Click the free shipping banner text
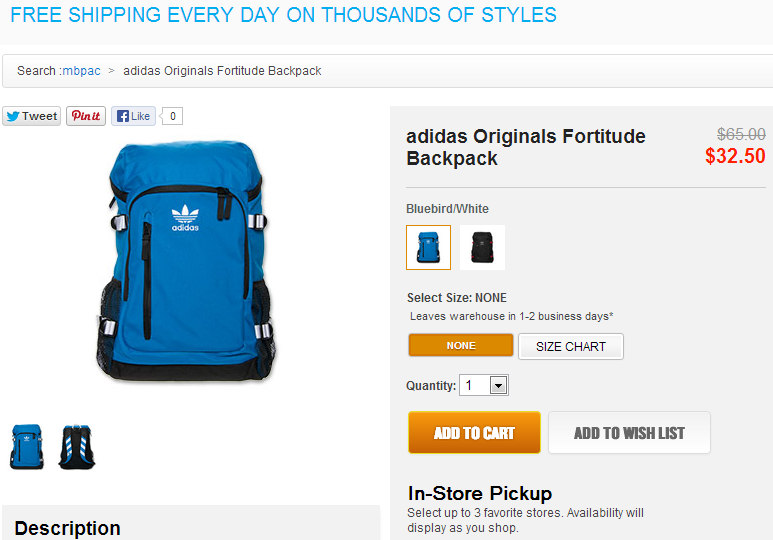The width and height of the screenshot is (773, 540). tap(283, 15)
